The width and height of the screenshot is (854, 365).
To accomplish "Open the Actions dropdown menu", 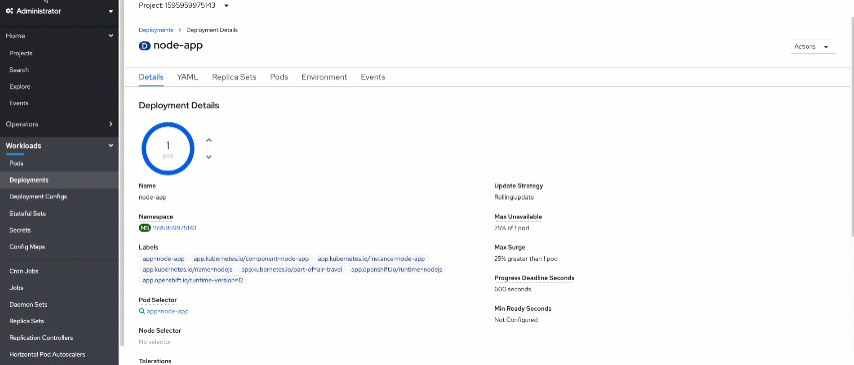I will coord(813,47).
